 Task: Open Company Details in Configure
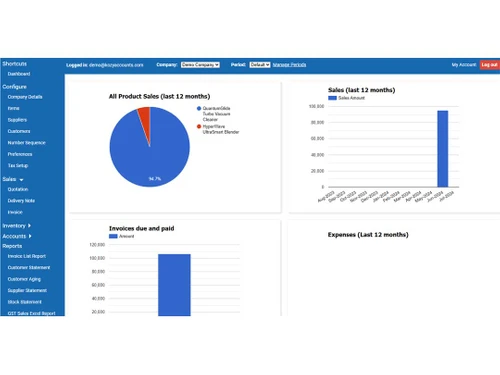(25, 97)
